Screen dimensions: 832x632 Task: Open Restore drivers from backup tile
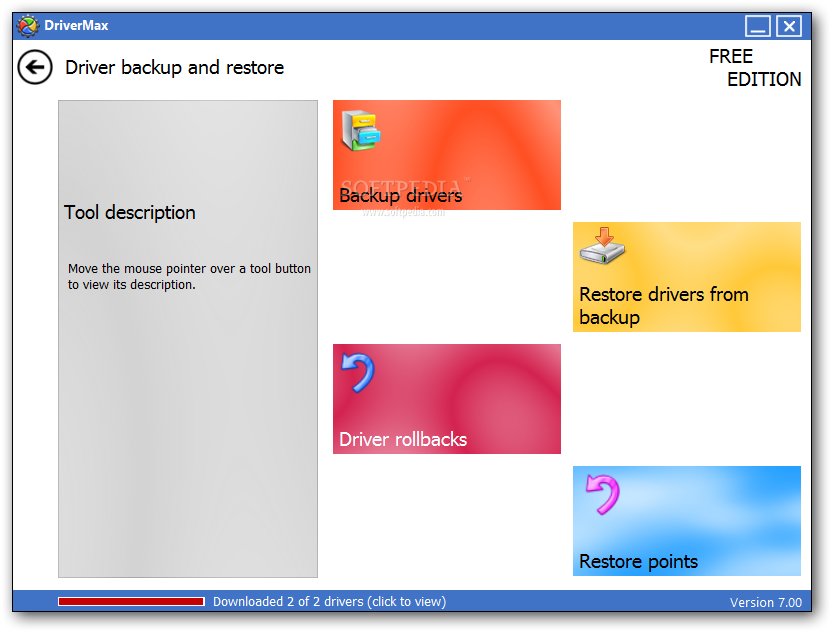[x=687, y=277]
